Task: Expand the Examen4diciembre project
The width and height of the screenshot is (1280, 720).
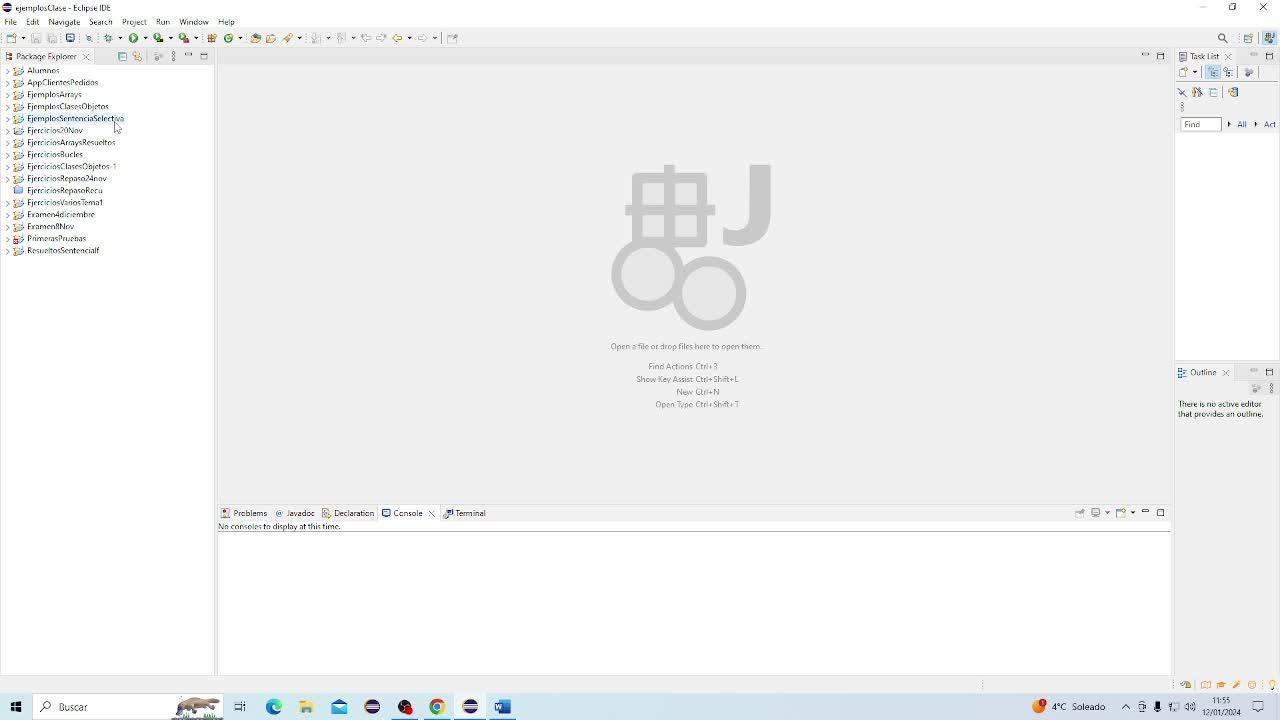Action: [x=8, y=215]
